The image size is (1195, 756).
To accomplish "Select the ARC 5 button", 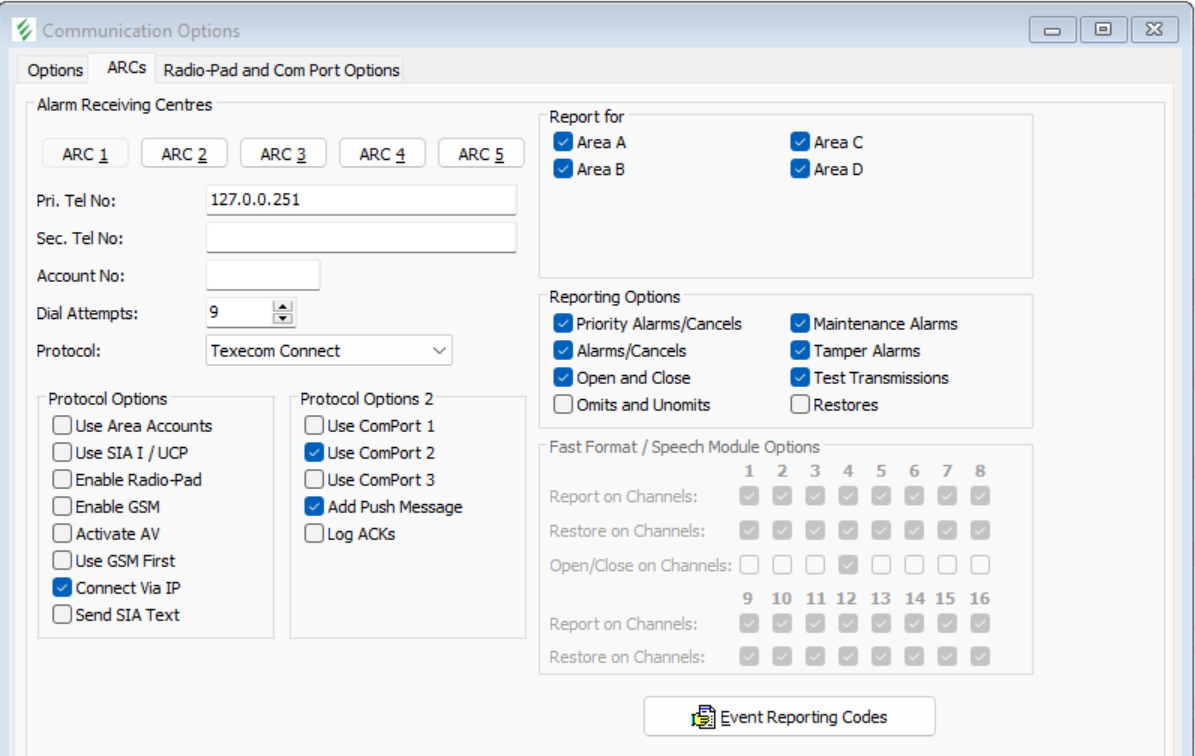I will click(481, 154).
